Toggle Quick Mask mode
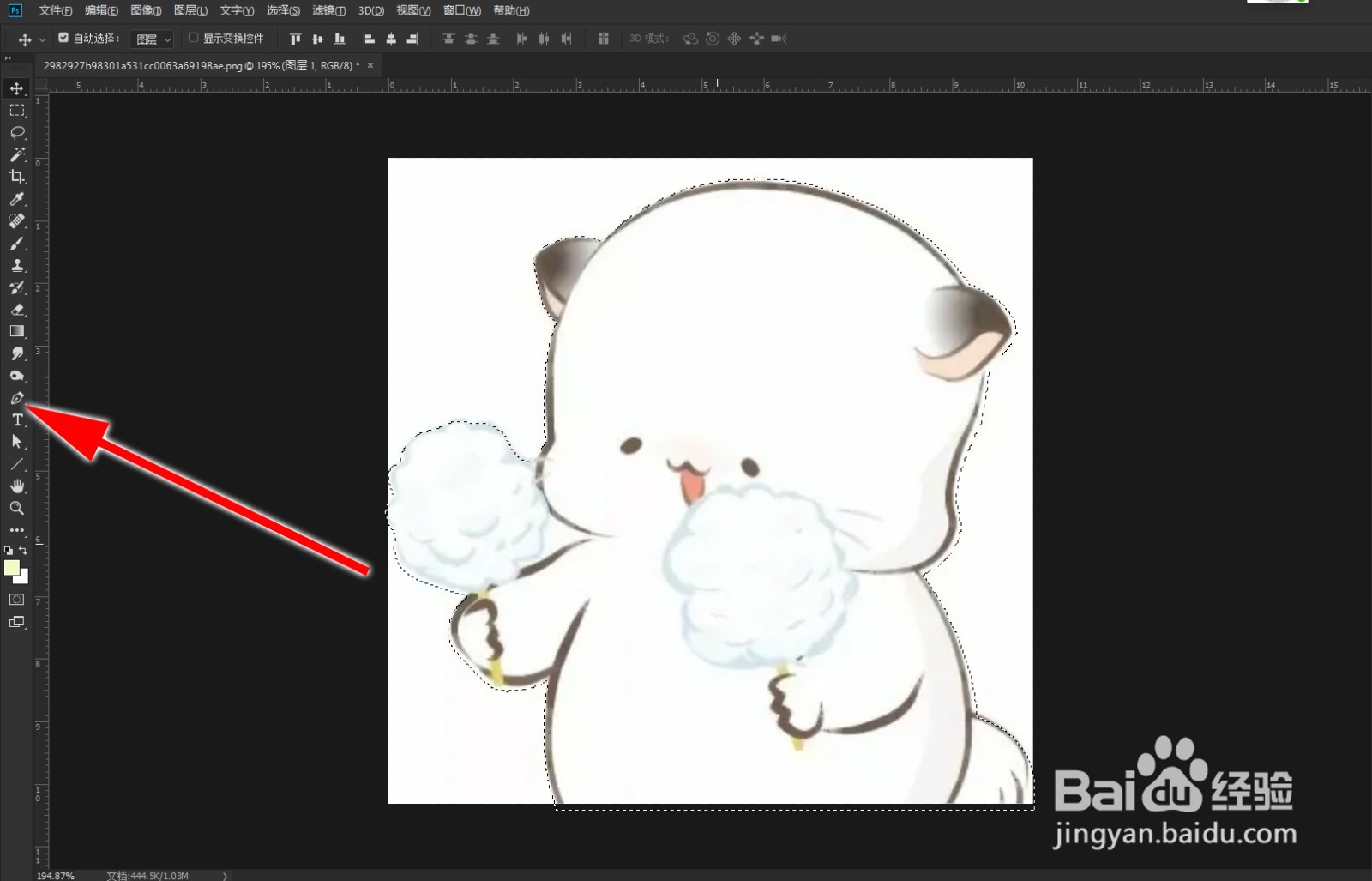This screenshot has height=881, width=1372. pos(17,600)
